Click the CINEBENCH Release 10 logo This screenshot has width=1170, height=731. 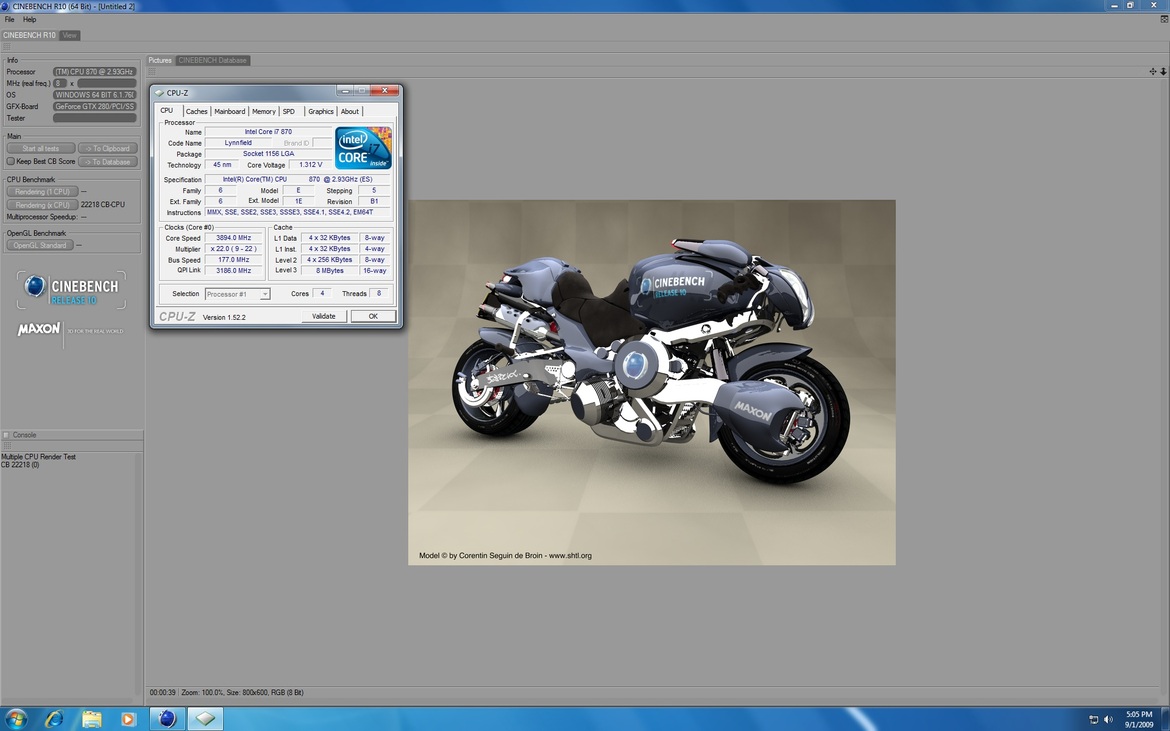pyautogui.click(x=72, y=290)
